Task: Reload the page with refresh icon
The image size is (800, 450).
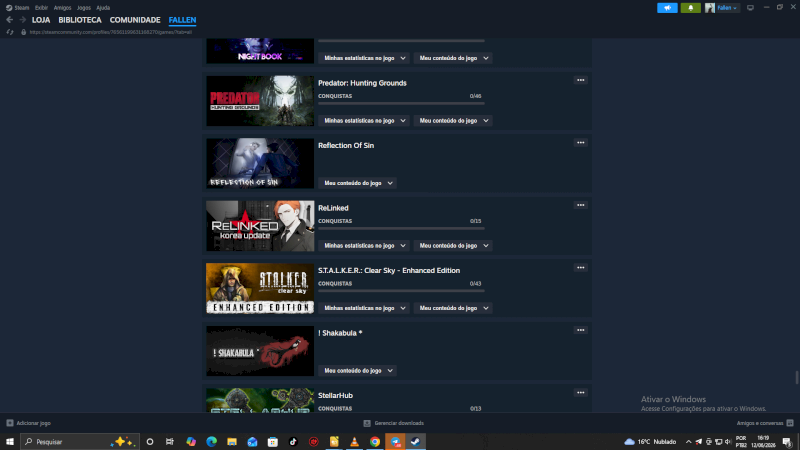Action: tap(10, 32)
